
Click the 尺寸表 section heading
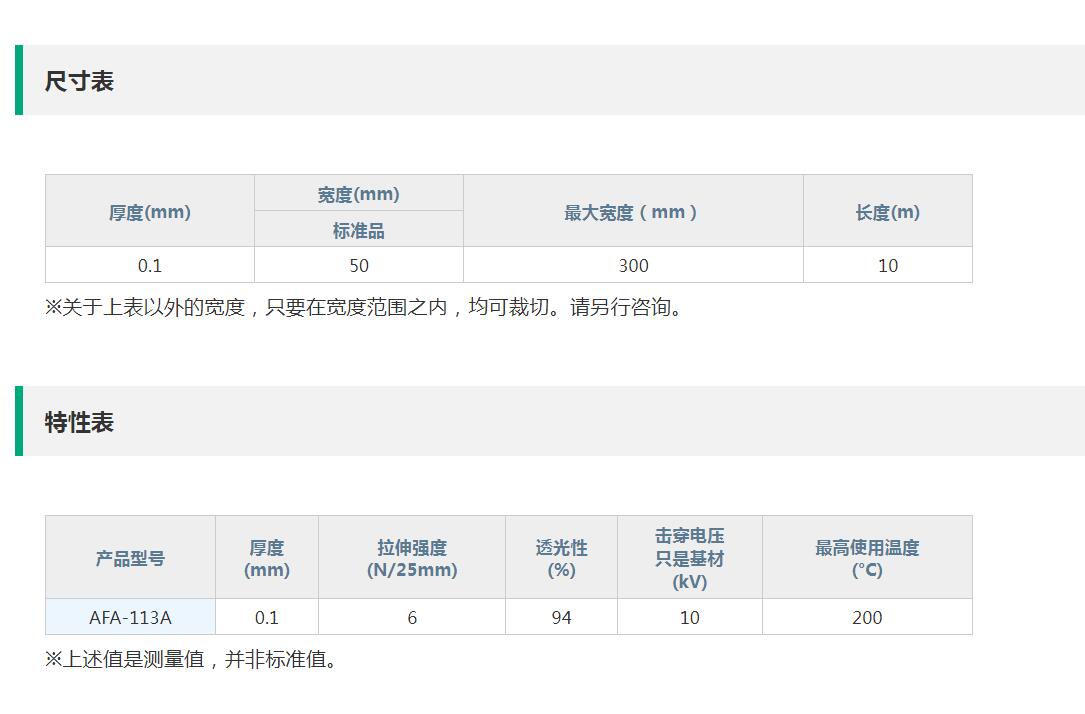[79, 81]
